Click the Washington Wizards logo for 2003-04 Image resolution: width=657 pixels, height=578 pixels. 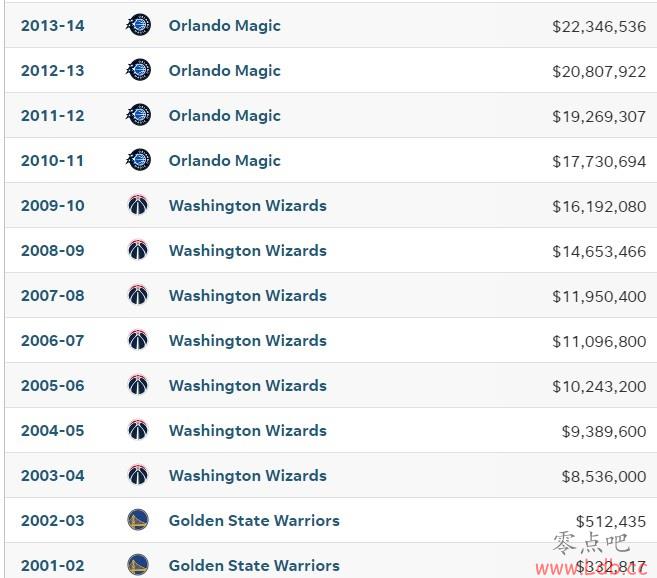(x=138, y=475)
